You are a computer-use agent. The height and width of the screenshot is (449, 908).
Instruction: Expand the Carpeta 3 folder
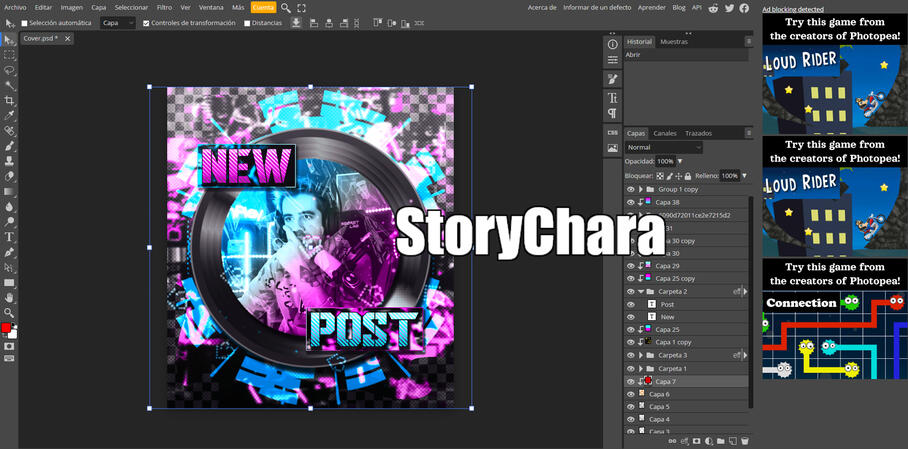pos(640,355)
